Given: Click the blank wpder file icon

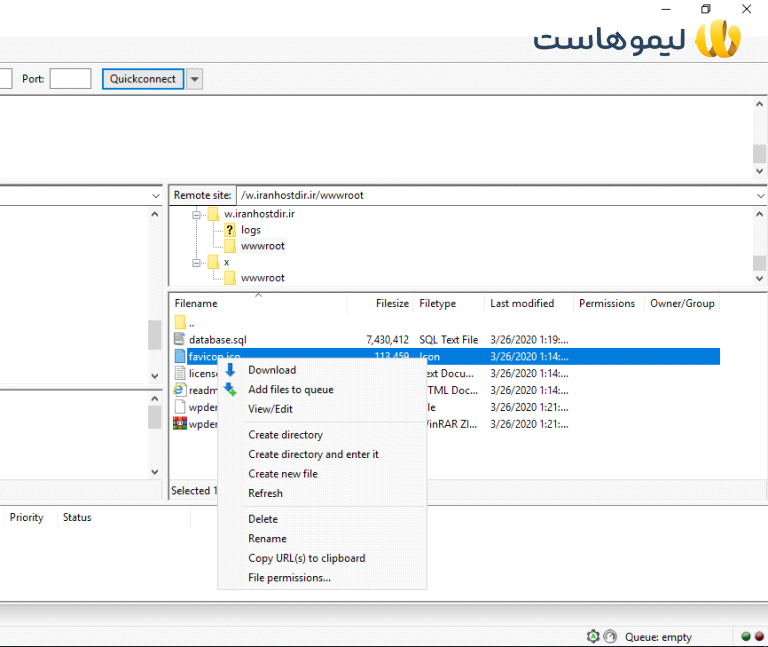Looking at the screenshot, I should [180, 407].
